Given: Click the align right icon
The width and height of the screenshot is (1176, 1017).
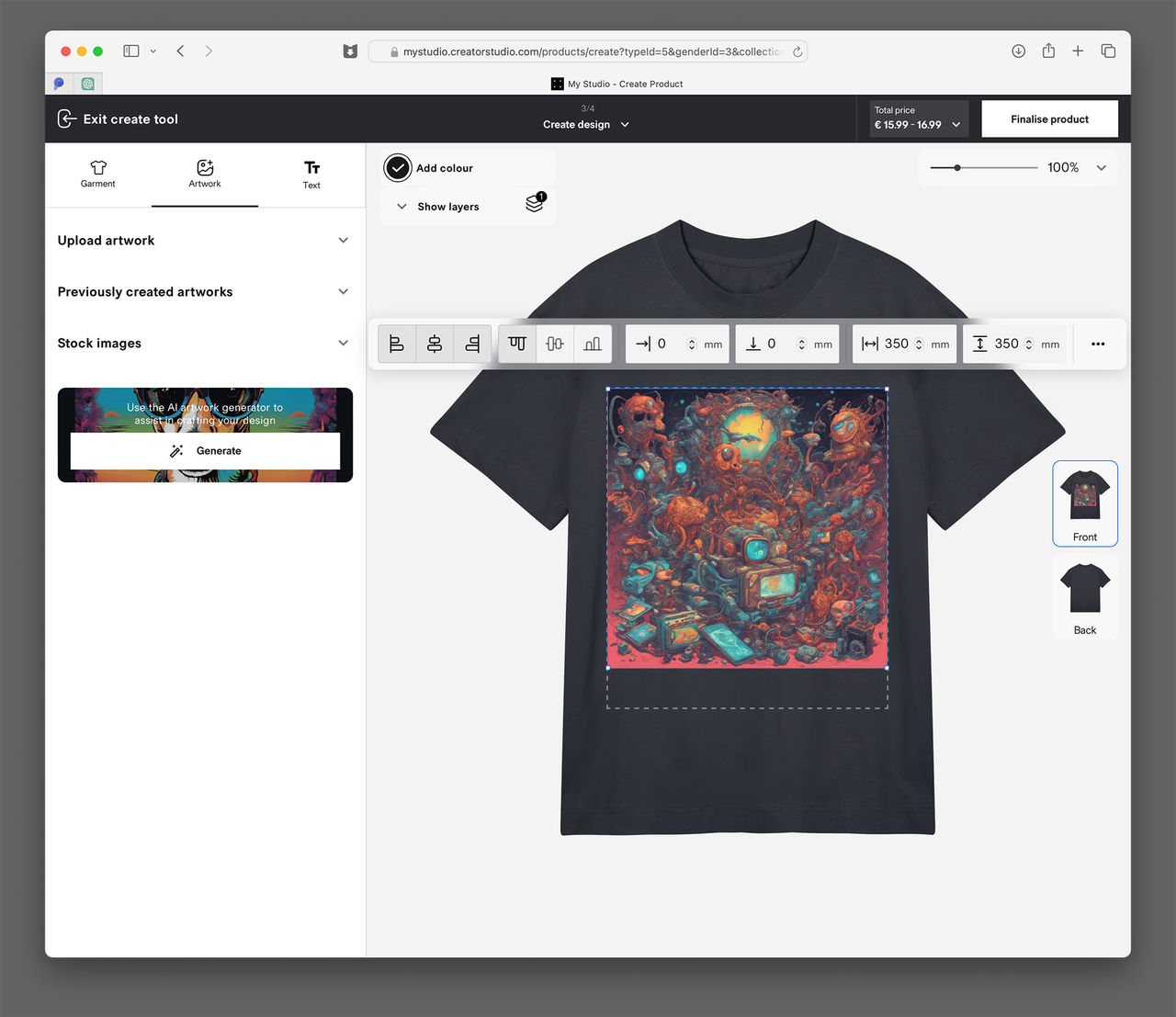Looking at the screenshot, I should tap(472, 343).
